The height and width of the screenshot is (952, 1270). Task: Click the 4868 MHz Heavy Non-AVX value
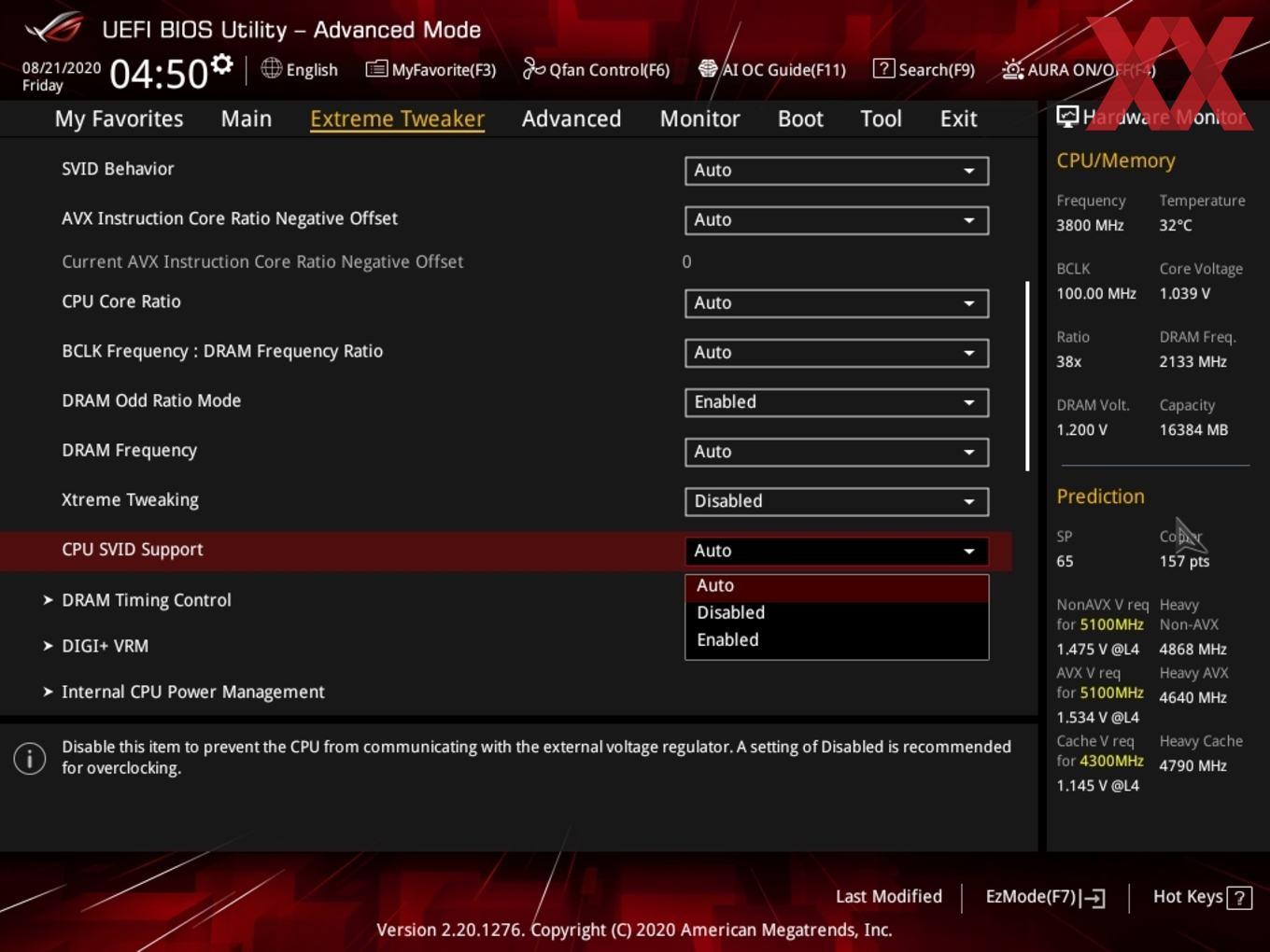(1193, 649)
